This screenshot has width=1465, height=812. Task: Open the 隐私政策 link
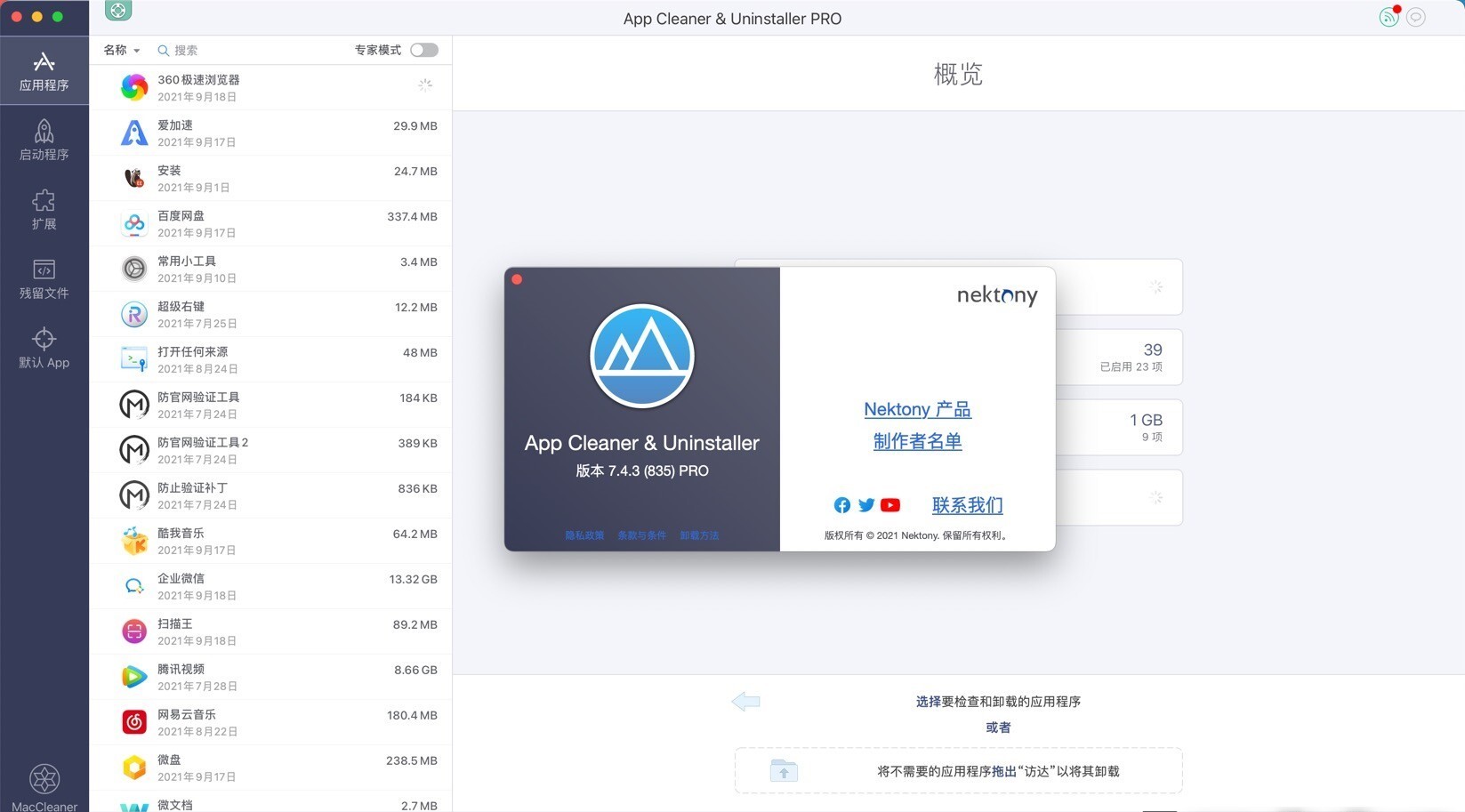584,535
